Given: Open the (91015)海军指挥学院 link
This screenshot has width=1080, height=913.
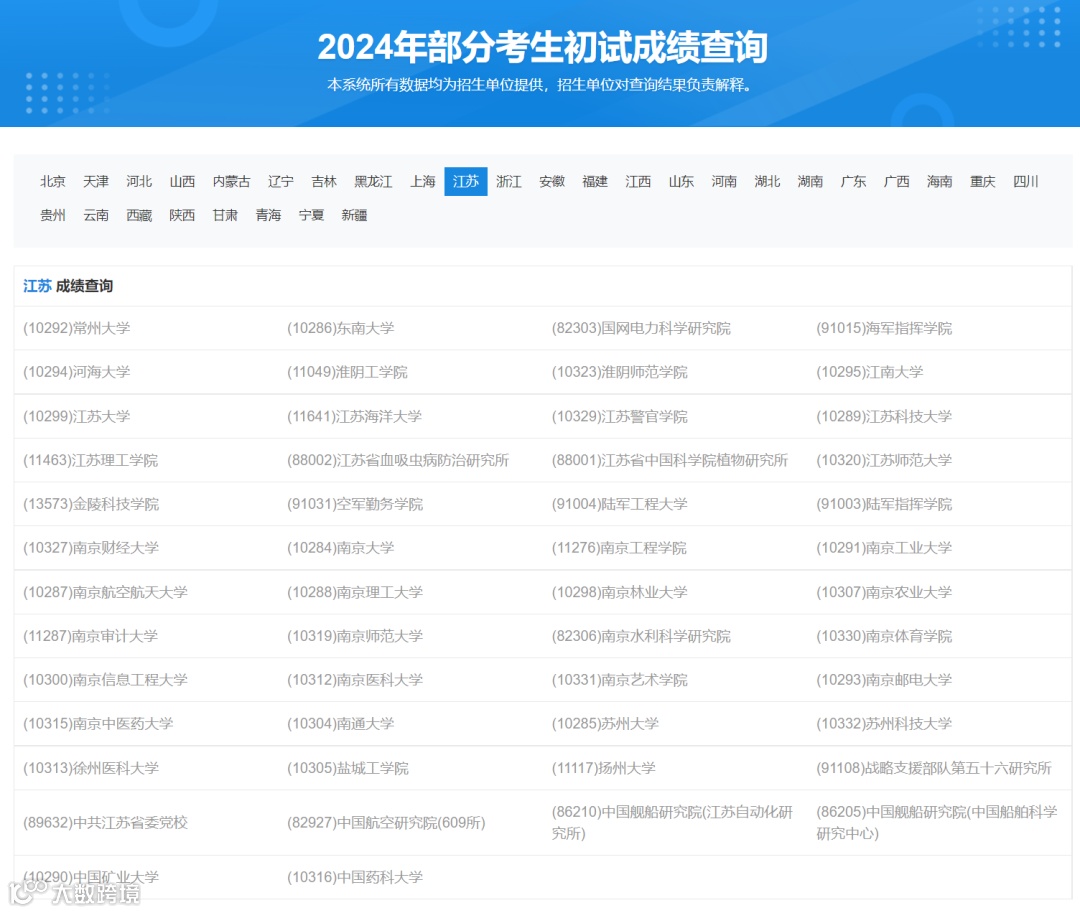Looking at the screenshot, I should tap(884, 328).
